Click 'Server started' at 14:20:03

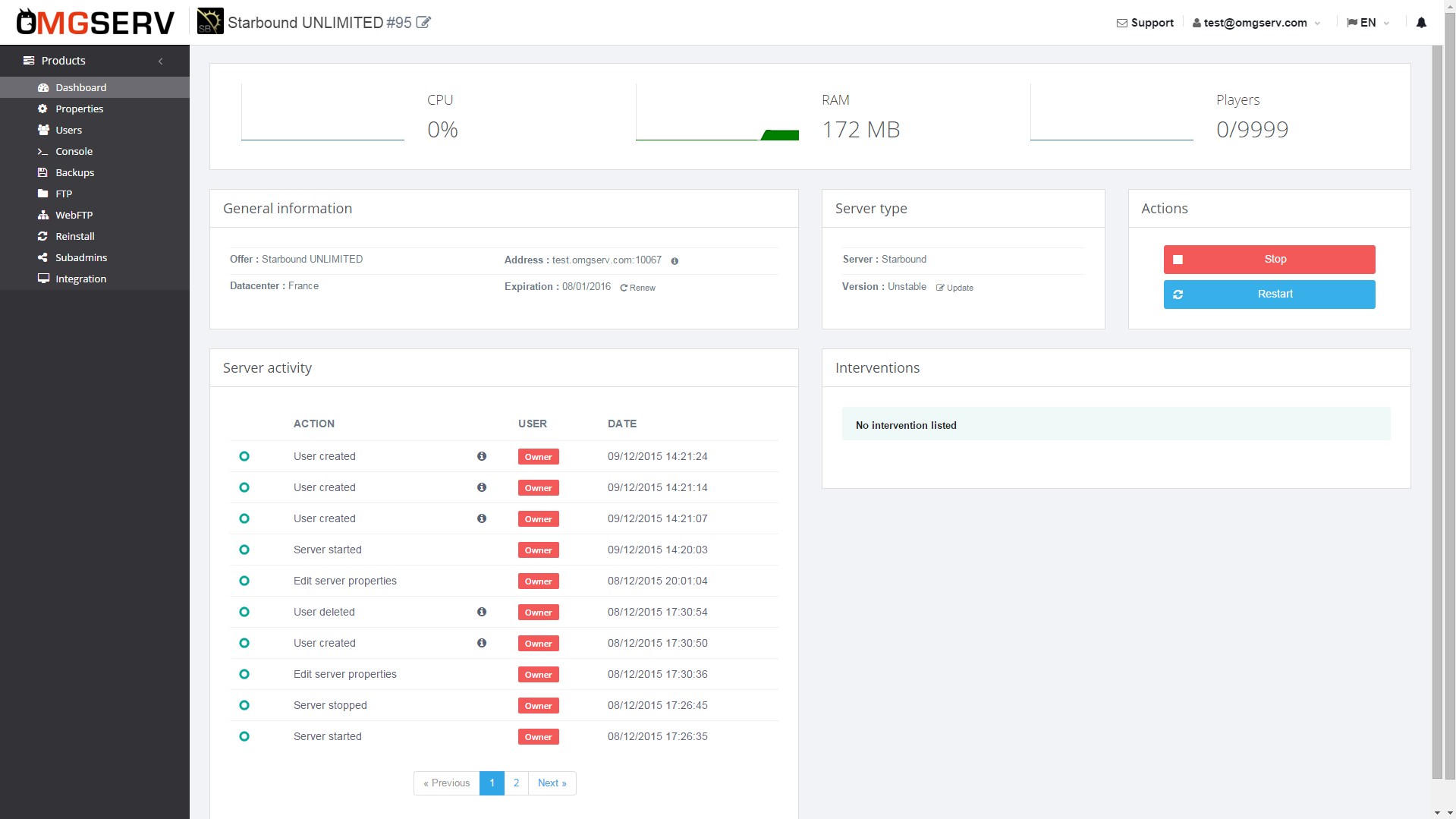[x=328, y=550]
